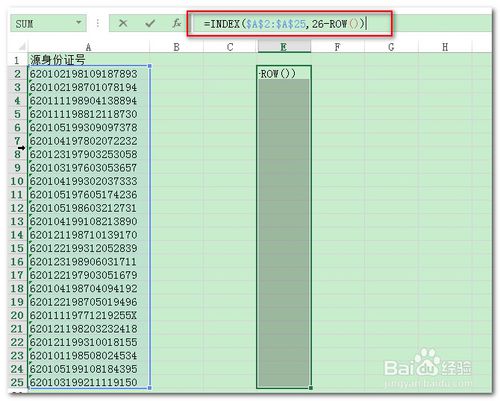The width and height of the screenshot is (500, 401).
Task: Select column G header
Action: tap(391, 47)
